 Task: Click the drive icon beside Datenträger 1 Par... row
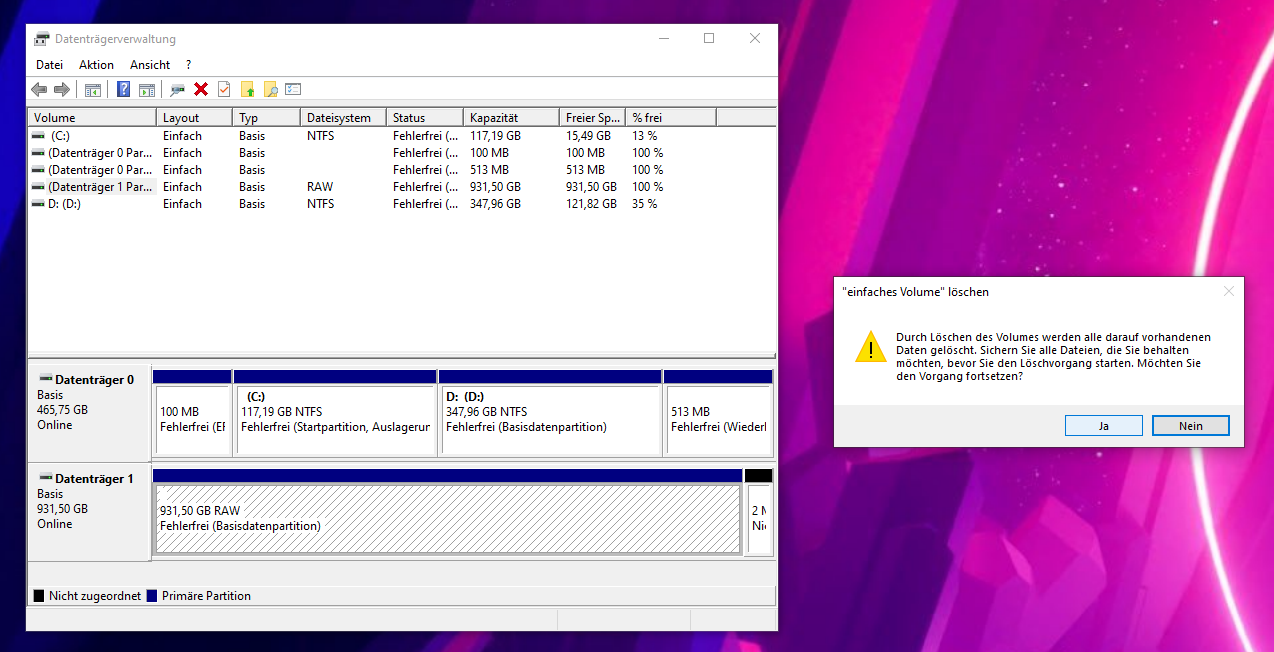click(38, 187)
